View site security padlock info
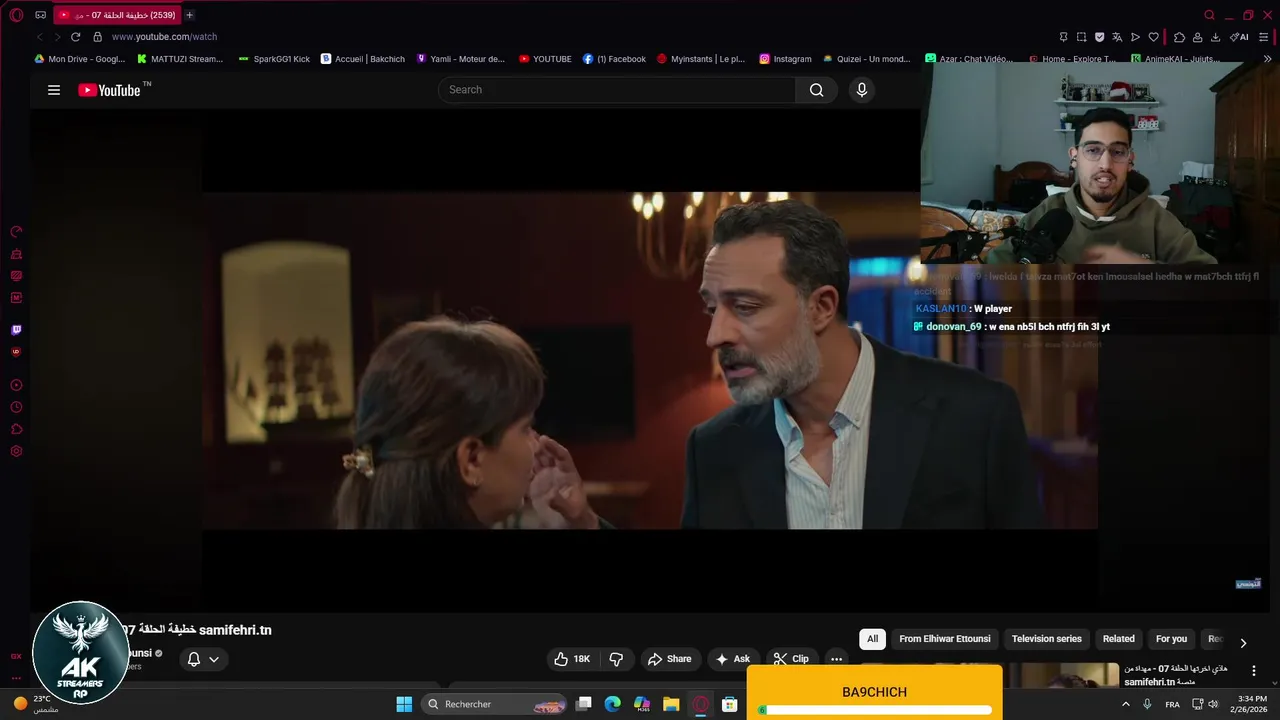 [97, 37]
